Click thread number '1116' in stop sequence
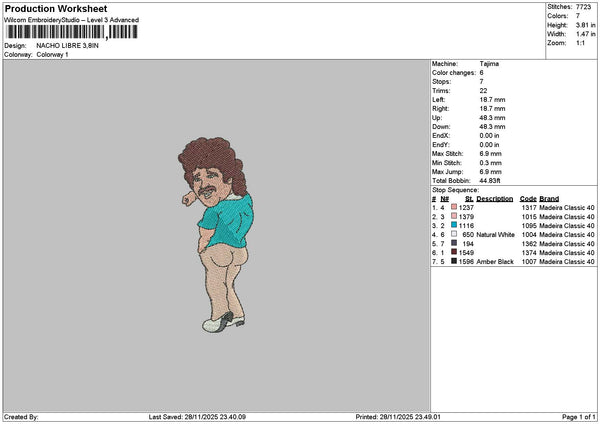600x424 pixels. click(x=466, y=226)
